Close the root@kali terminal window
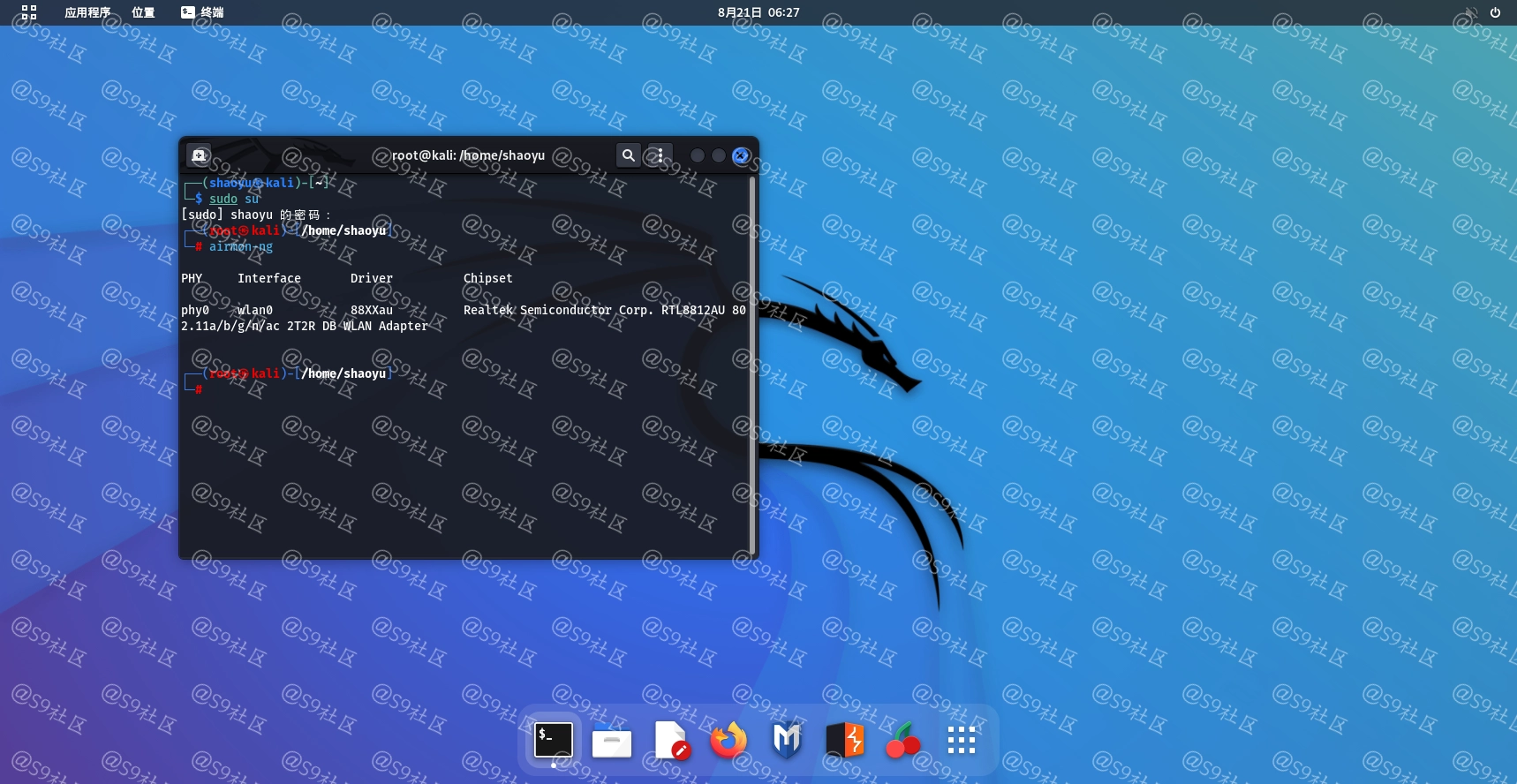The image size is (1517, 784). 741,155
